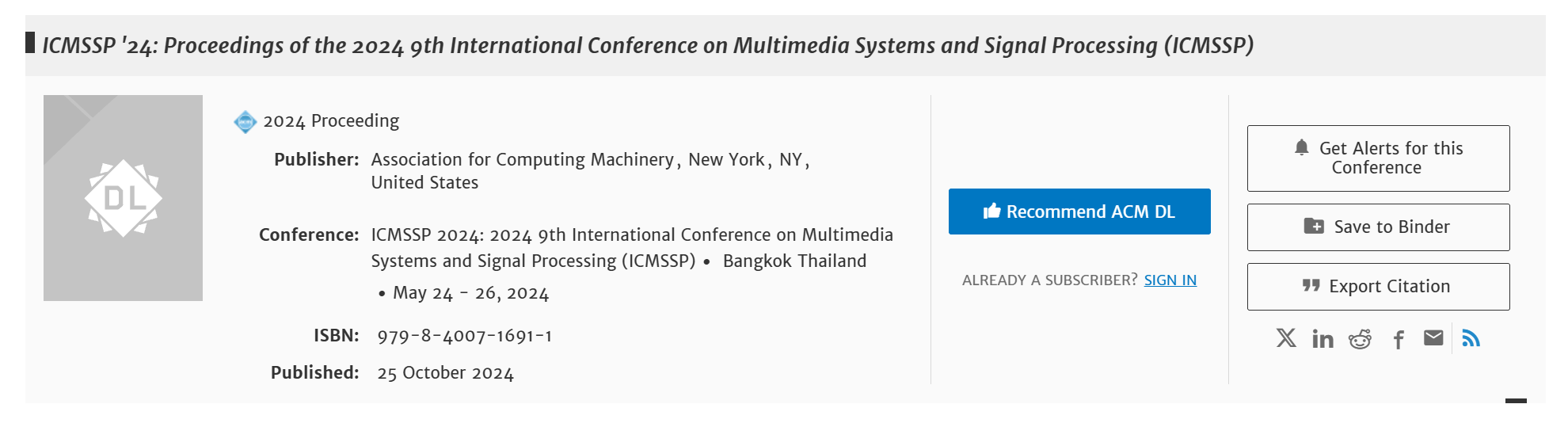Click the ICMSSP '24 proceedings title heading

coord(648,45)
